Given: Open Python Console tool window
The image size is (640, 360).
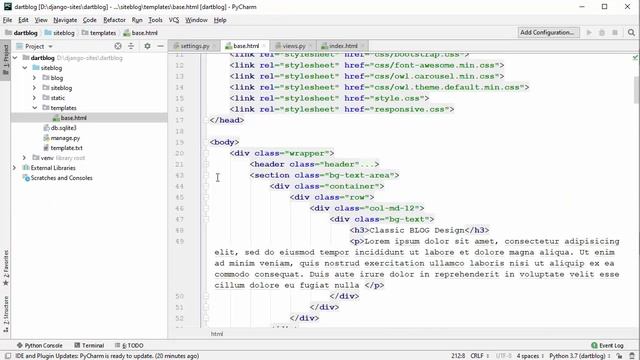Looking at the screenshot, I should pyautogui.click(x=40, y=345).
